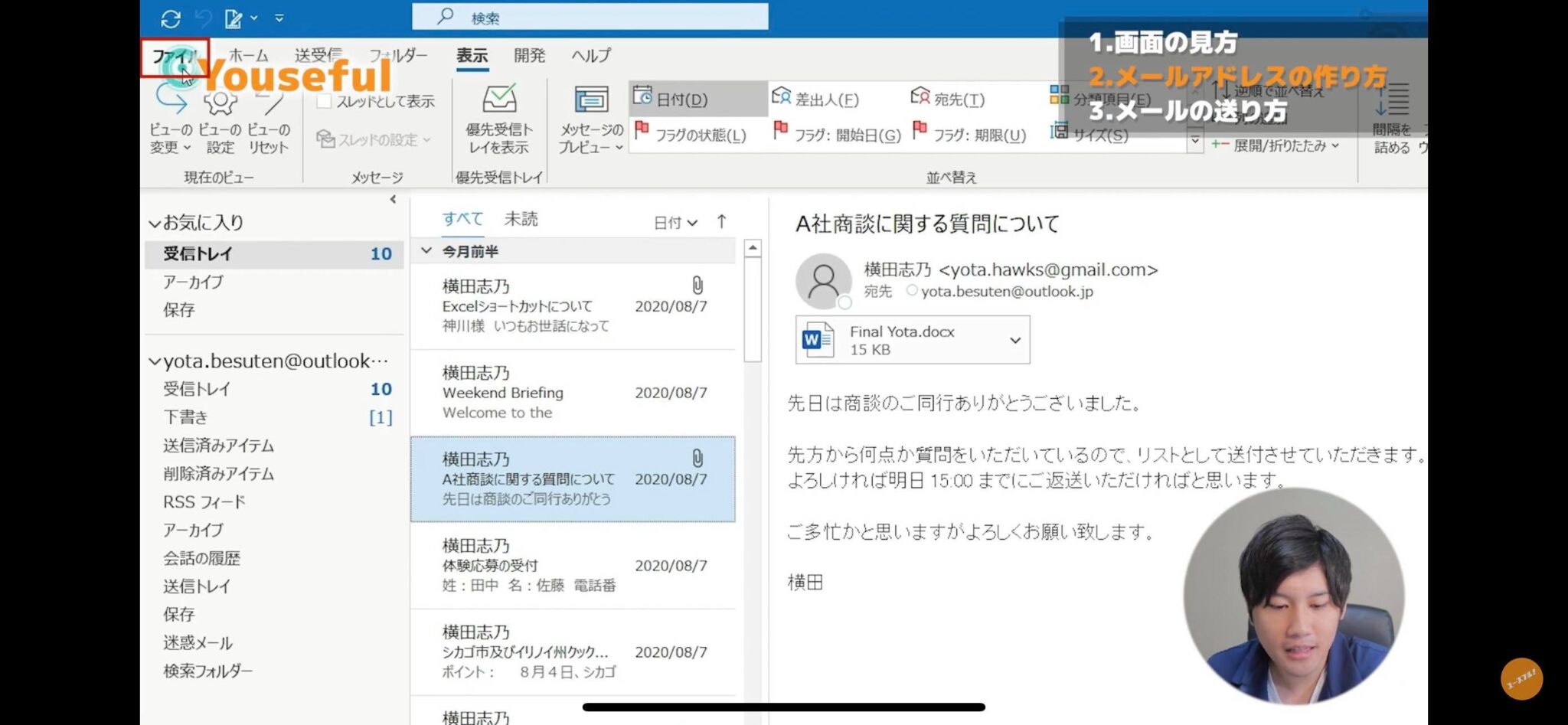Open the Excelショートカットについて email

click(573, 306)
